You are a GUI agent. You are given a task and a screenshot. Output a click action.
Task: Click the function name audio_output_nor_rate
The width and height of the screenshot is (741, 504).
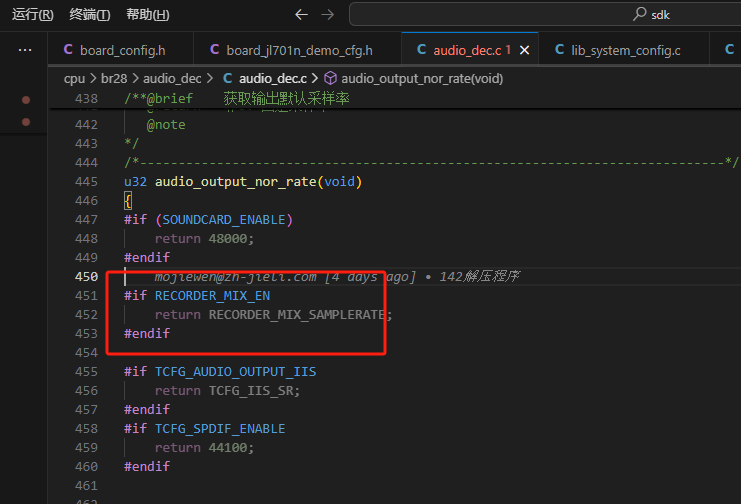(235, 182)
